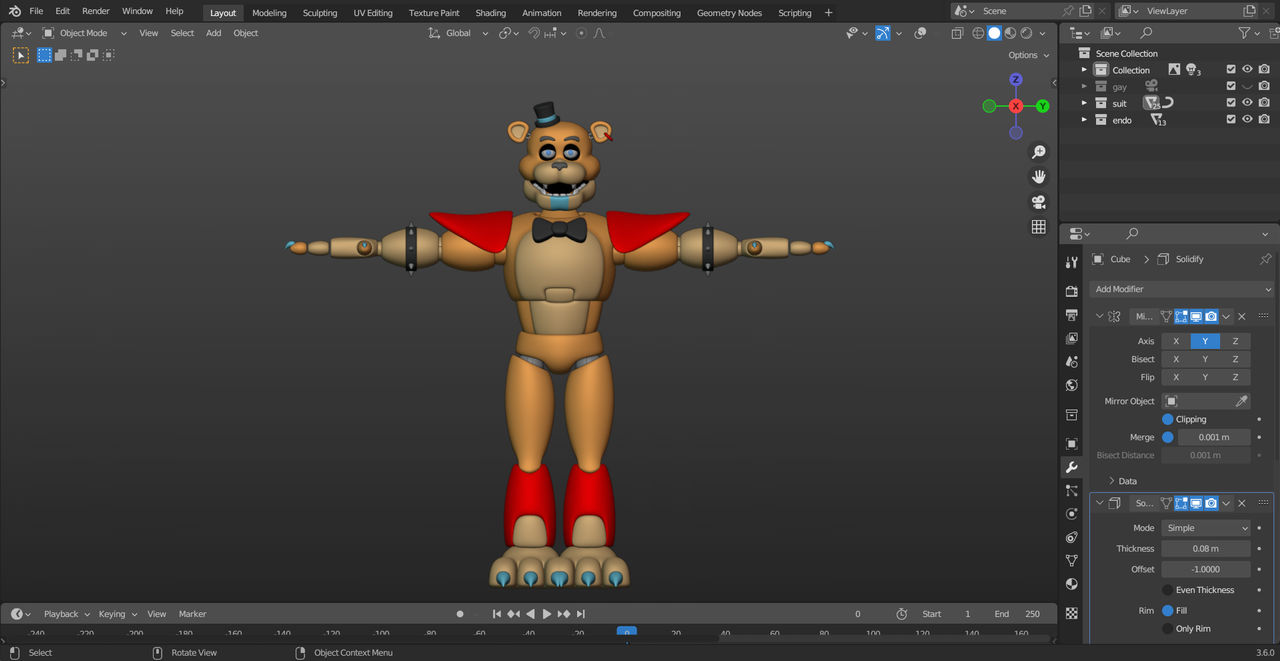Click the pan hand viewport icon
Image resolution: width=1280 pixels, height=661 pixels.
pyautogui.click(x=1039, y=177)
